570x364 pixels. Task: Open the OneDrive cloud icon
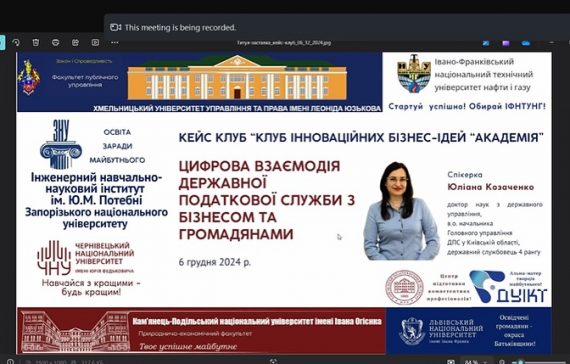coord(526,43)
